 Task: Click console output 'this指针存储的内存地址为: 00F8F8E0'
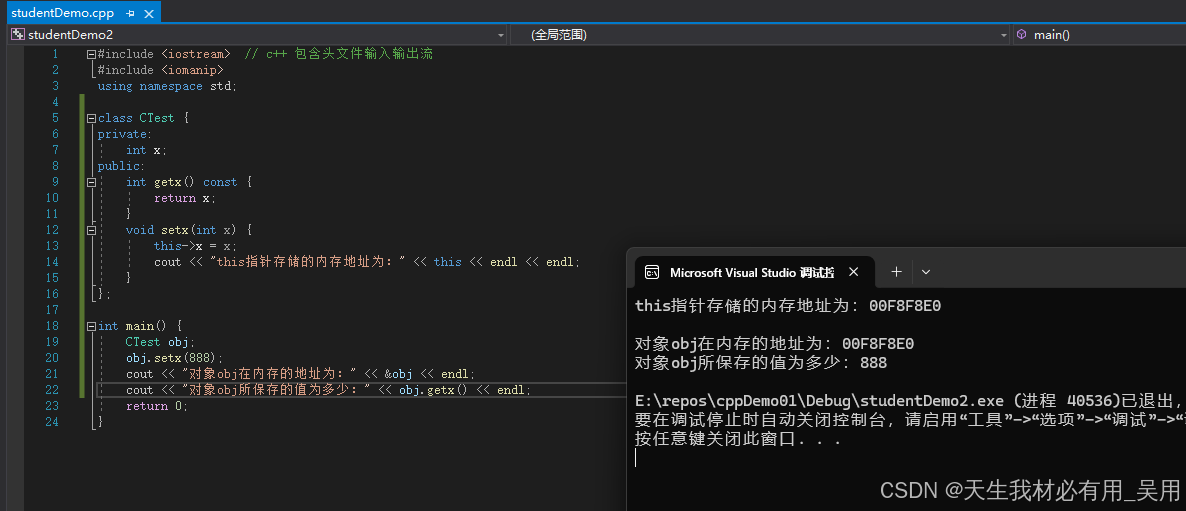pos(787,306)
